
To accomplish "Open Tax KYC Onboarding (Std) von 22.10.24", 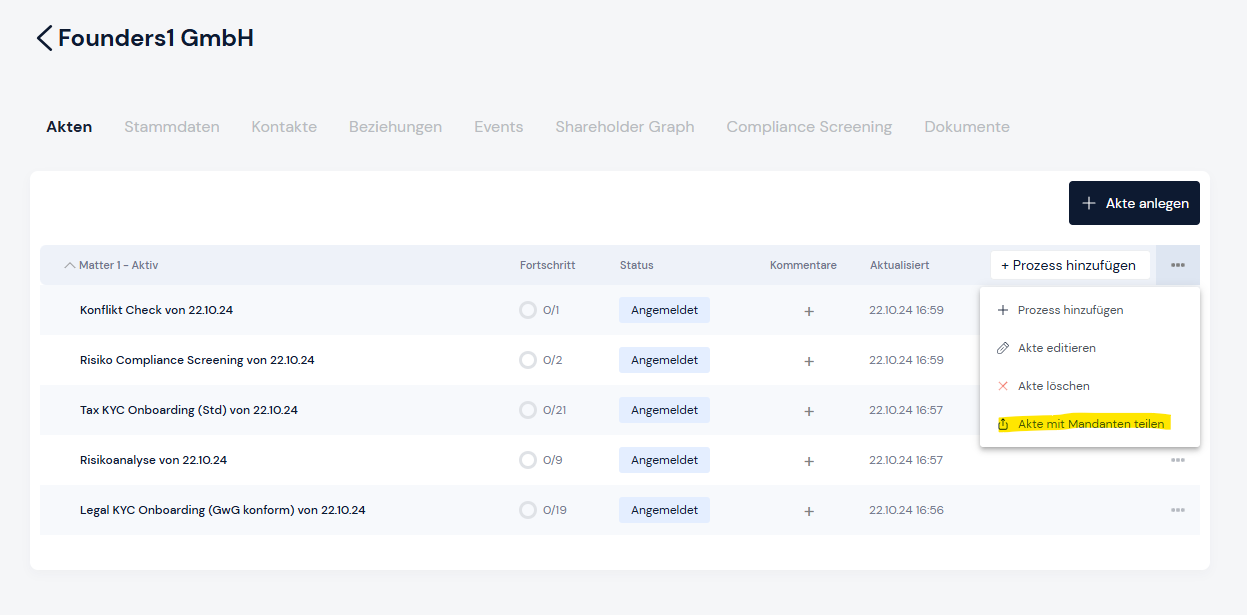I will click(x=189, y=410).
